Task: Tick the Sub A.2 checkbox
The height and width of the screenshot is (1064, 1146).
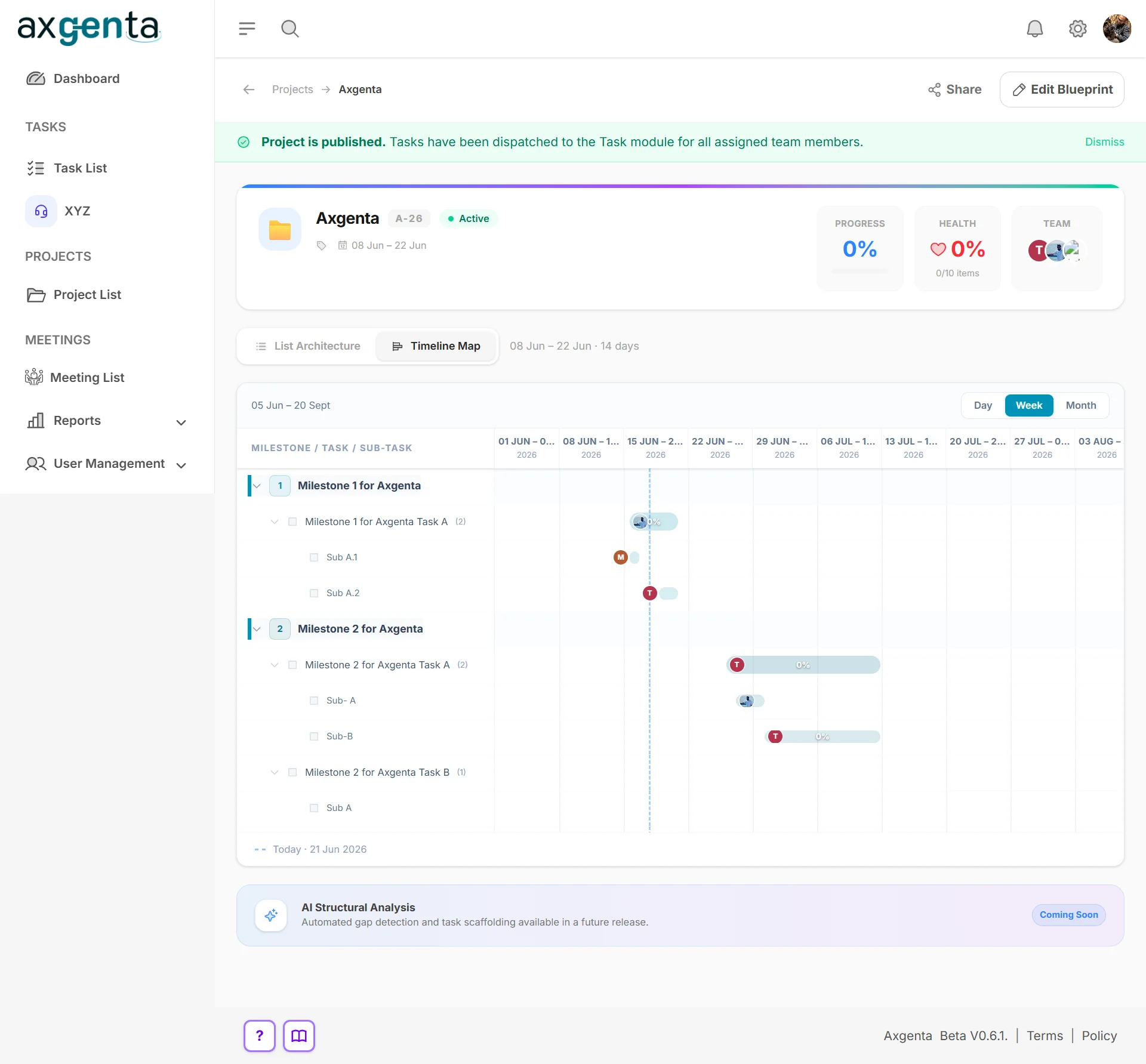Action: click(x=314, y=593)
